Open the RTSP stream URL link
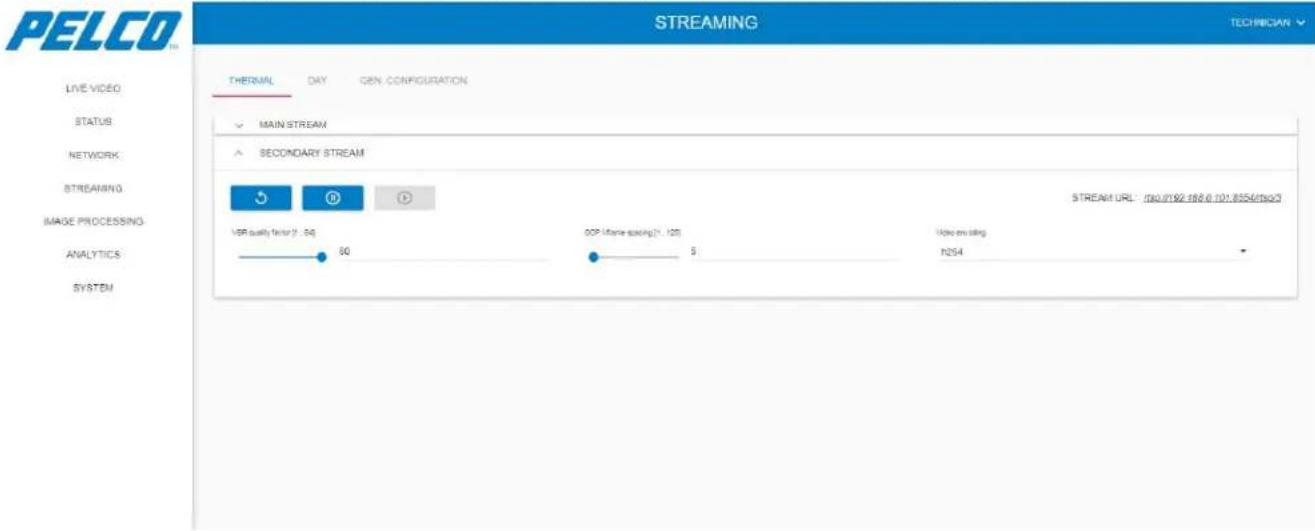This screenshot has height=531, width=1315. [x=1212, y=198]
